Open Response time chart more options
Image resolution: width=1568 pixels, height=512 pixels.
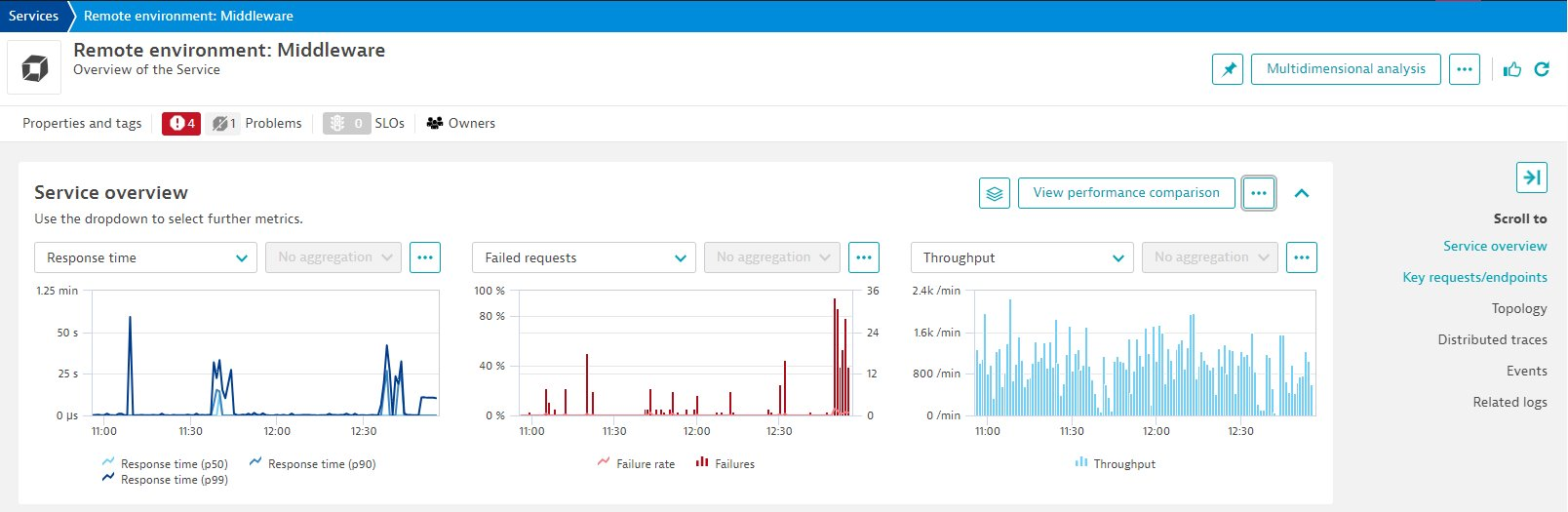point(425,257)
